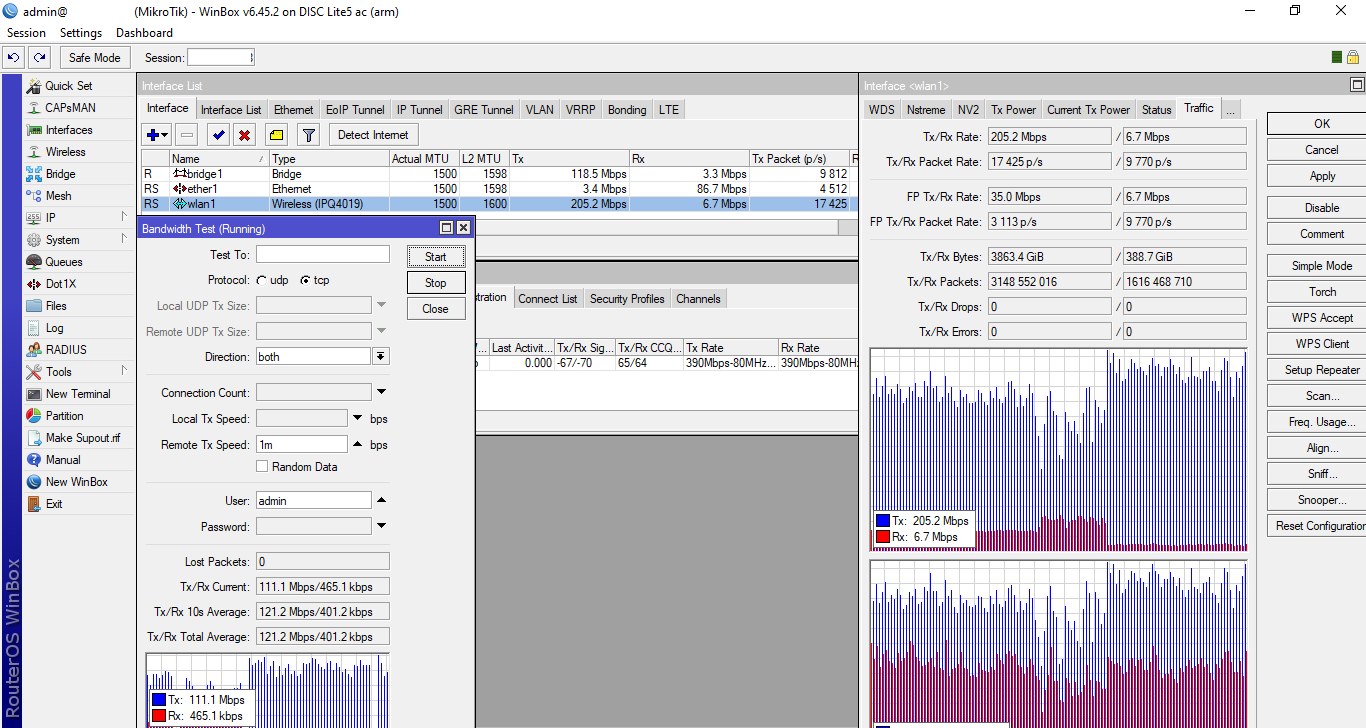
Task: Open the Dashboard menu
Action: click(144, 33)
